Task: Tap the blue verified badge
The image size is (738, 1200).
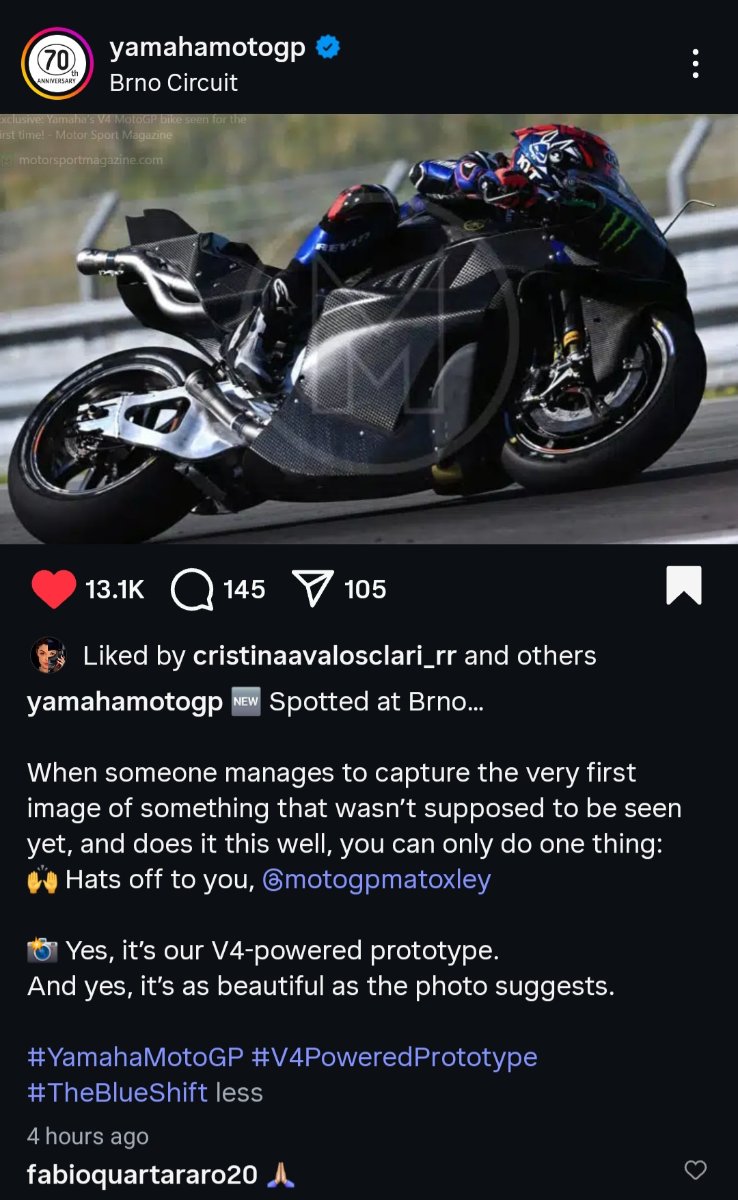Action: point(328,47)
